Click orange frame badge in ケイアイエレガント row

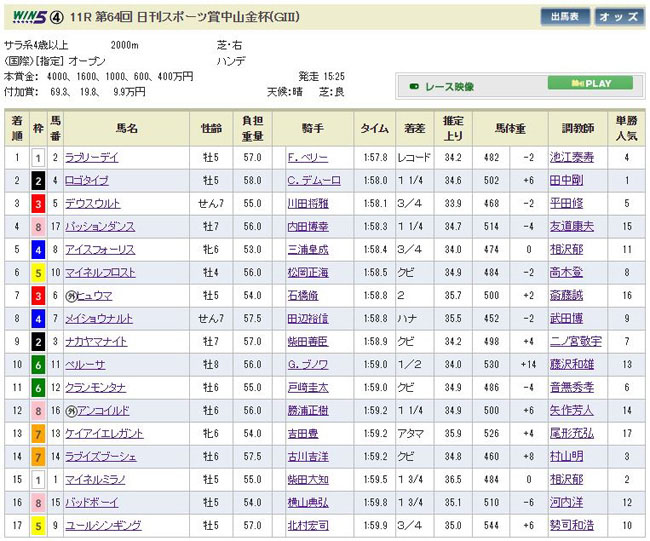(x=37, y=434)
